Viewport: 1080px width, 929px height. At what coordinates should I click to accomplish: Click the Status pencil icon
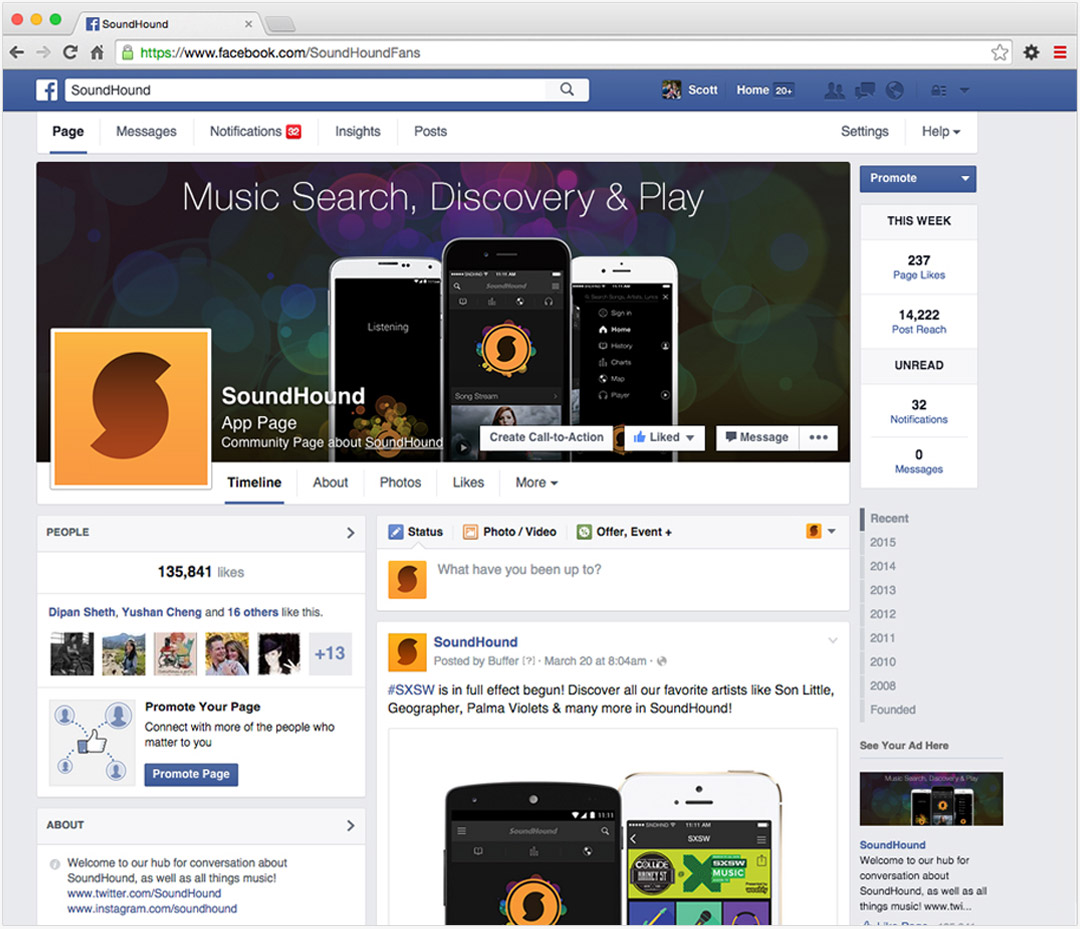(395, 532)
